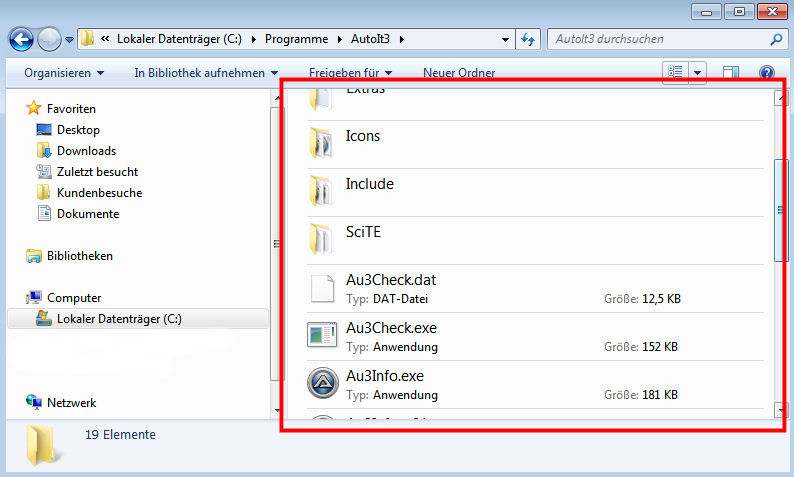Open the Icons folder
Screen dimensions: 794x477
pyautogui.click(x=323, y=143)
